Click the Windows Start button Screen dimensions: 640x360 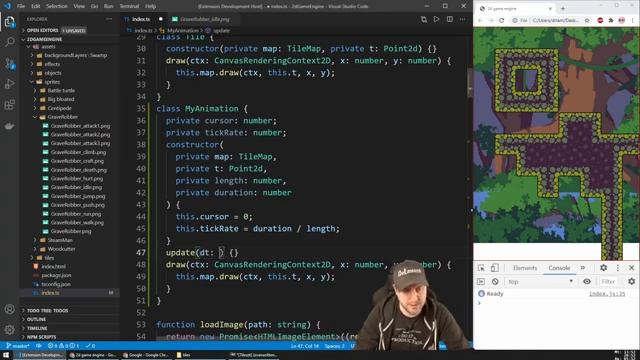6,355
